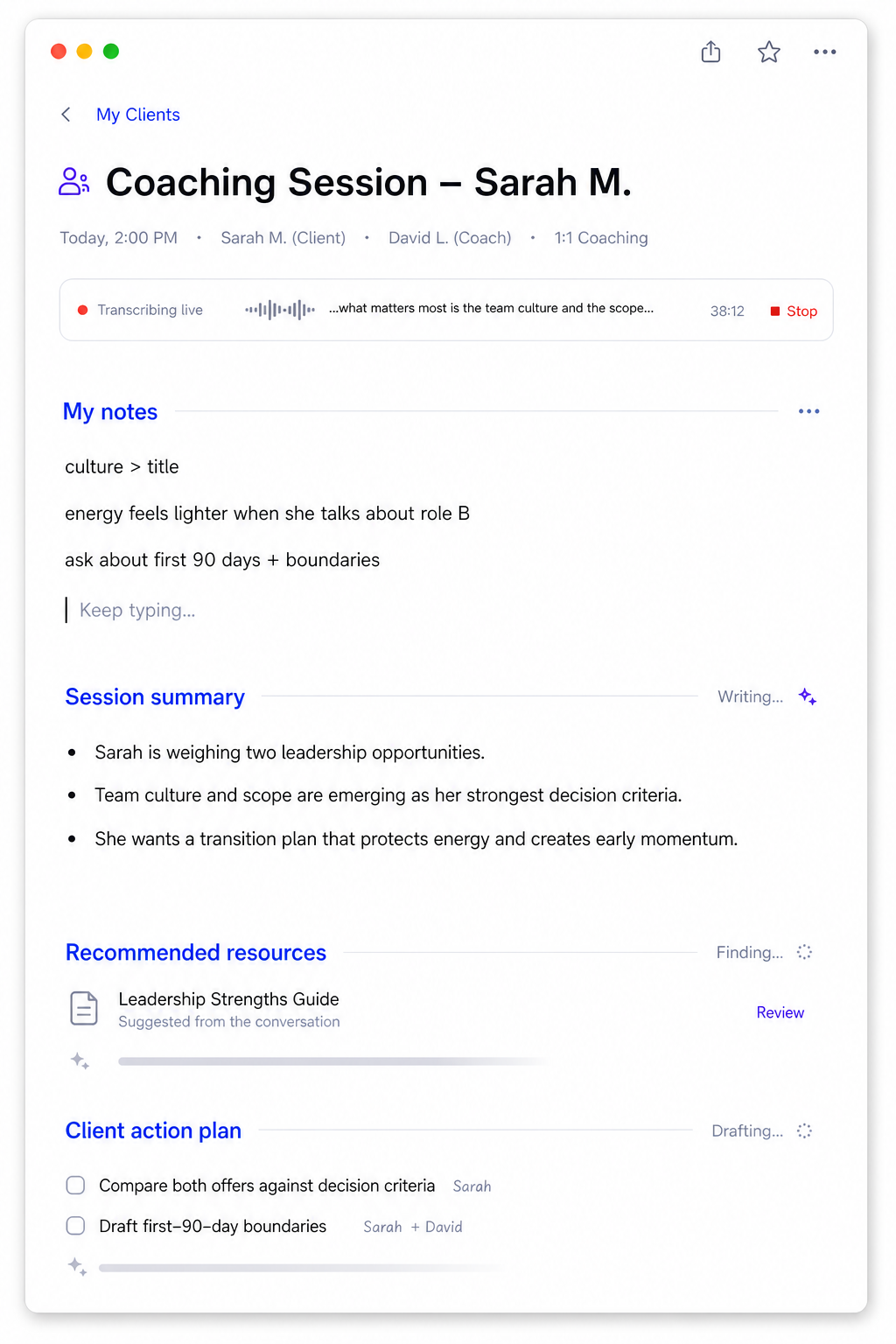The image size is (896, 1344).
Task: Star this coaching session as favorite
Action: point(768,52)
